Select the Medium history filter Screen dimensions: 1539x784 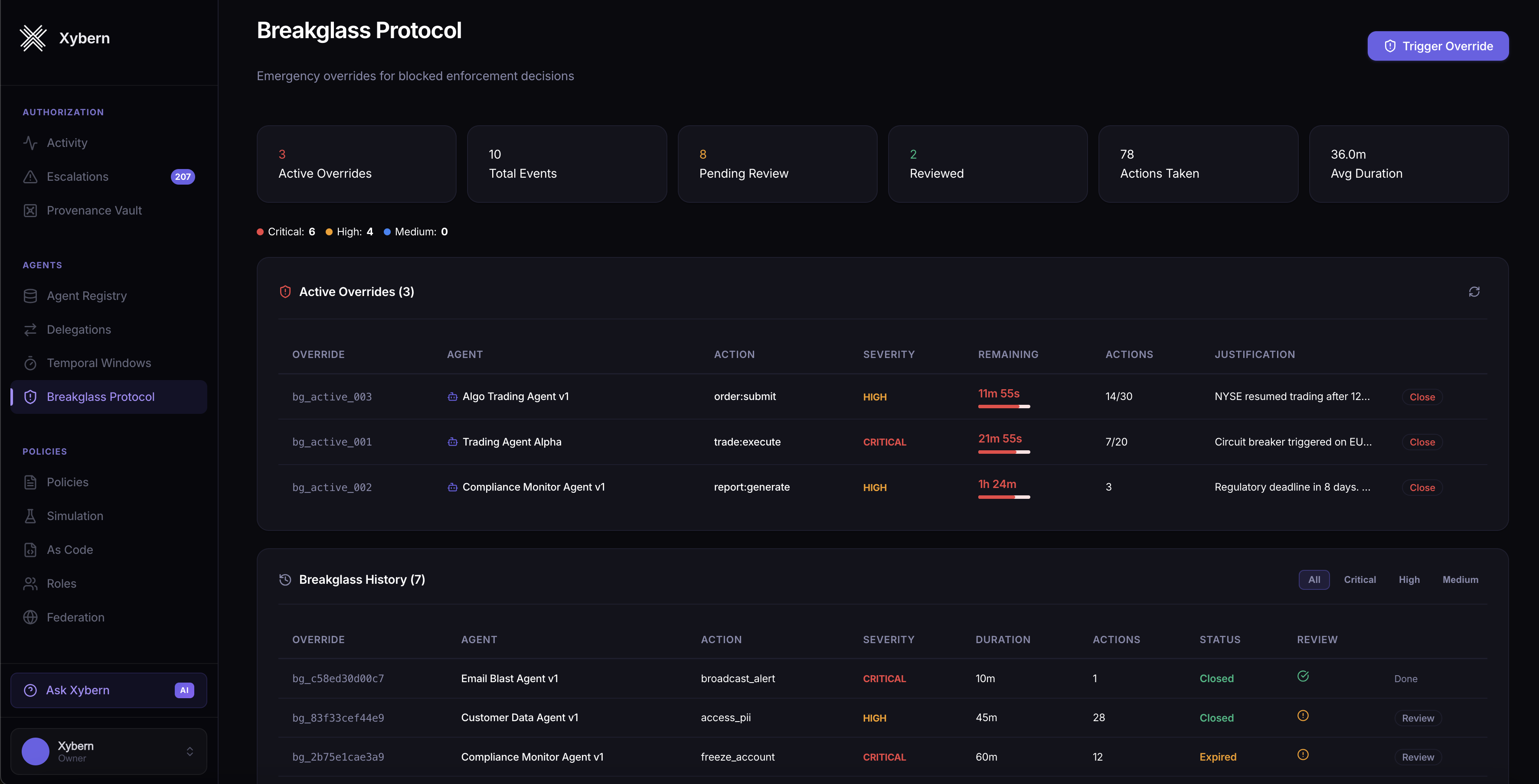coord(1460,580)
